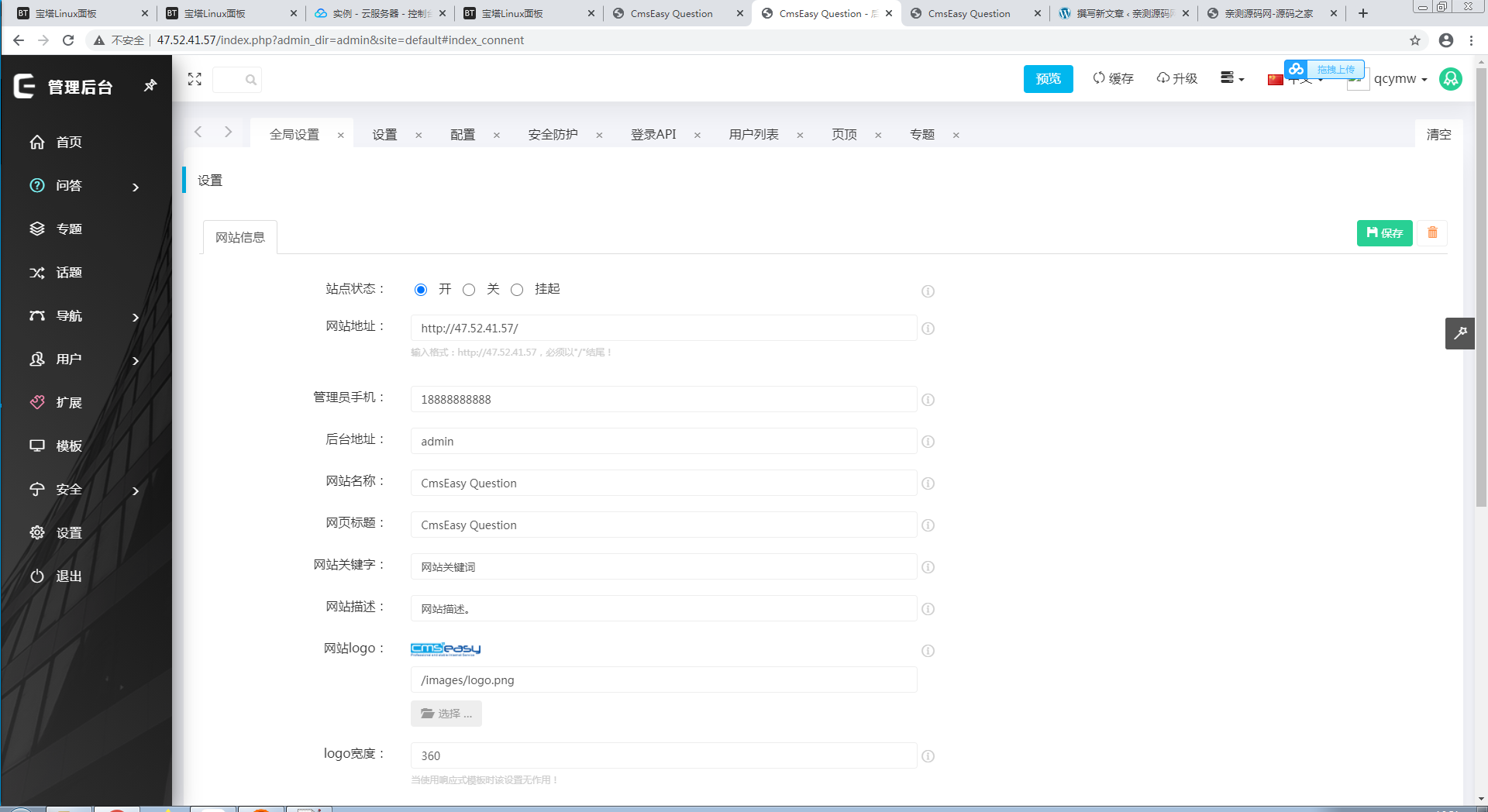Switch to the 用户列表 tab
This screenshot has width=1488, height=812.
pos(753,134)
